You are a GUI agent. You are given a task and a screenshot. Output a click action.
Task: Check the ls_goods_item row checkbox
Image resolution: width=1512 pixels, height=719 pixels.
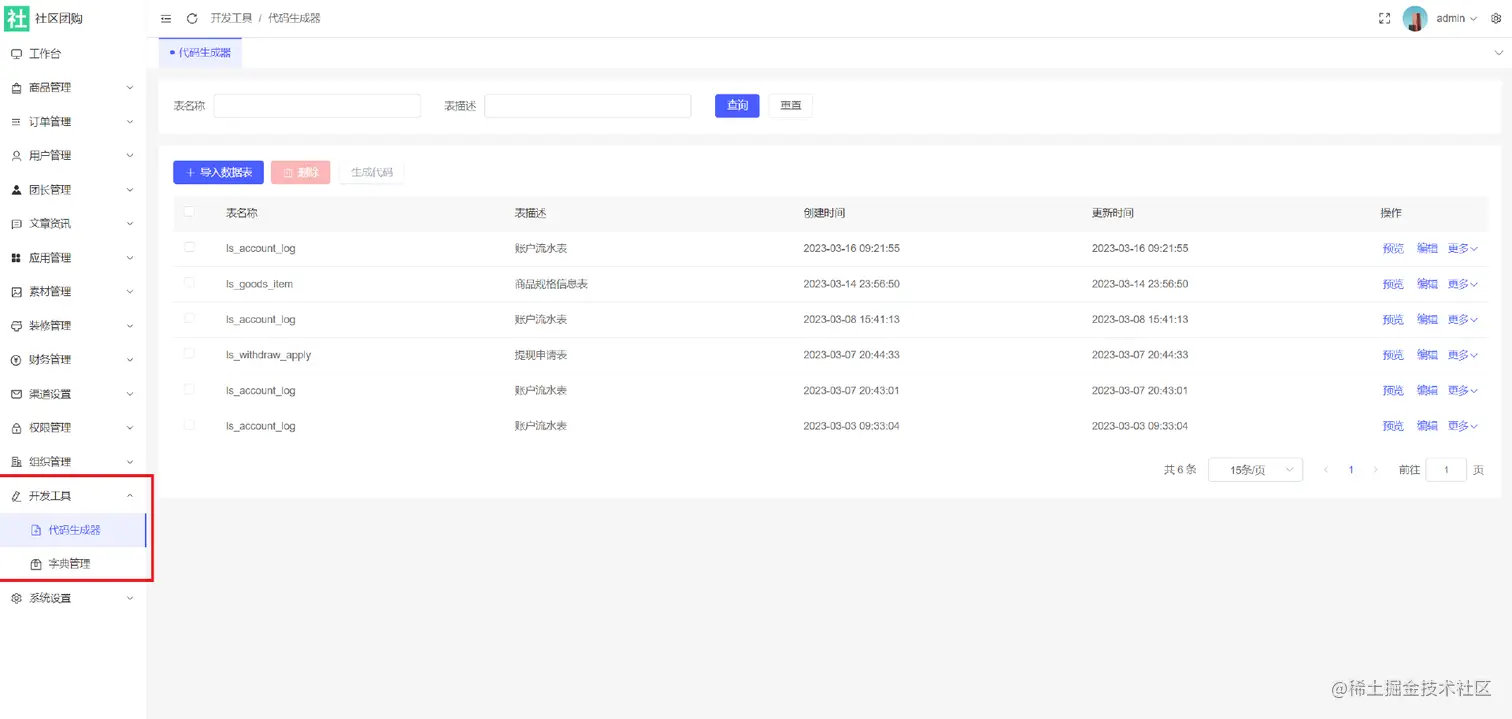pyautogui.click(x=189, y=283)
